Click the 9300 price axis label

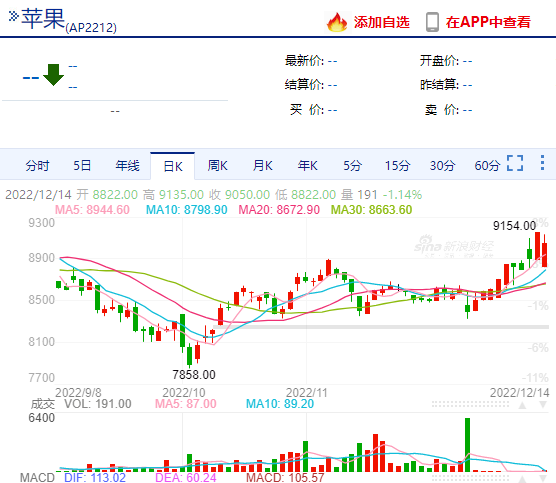(x=41, y=223)
